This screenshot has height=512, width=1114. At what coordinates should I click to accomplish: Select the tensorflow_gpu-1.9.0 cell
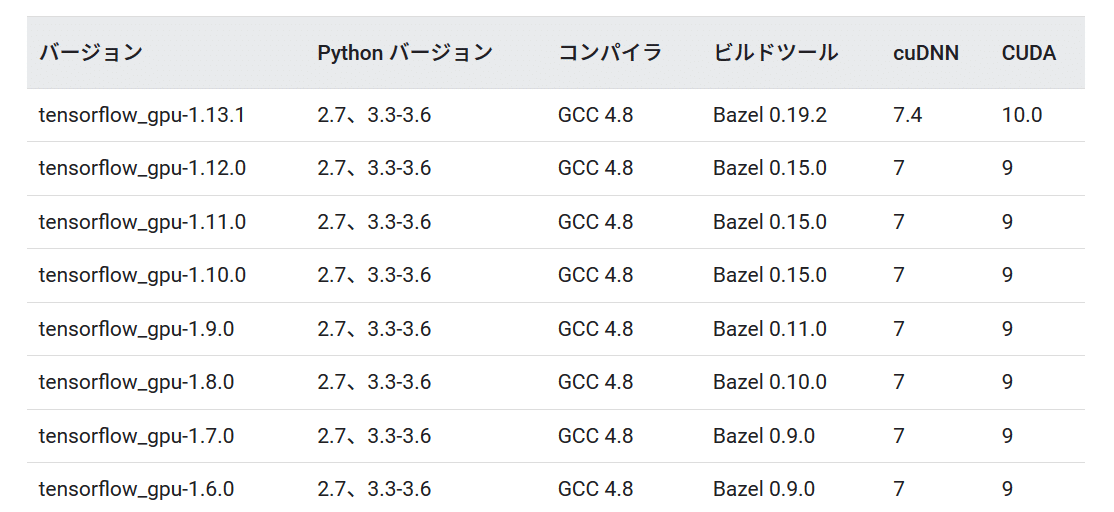[x=136, y=329]
